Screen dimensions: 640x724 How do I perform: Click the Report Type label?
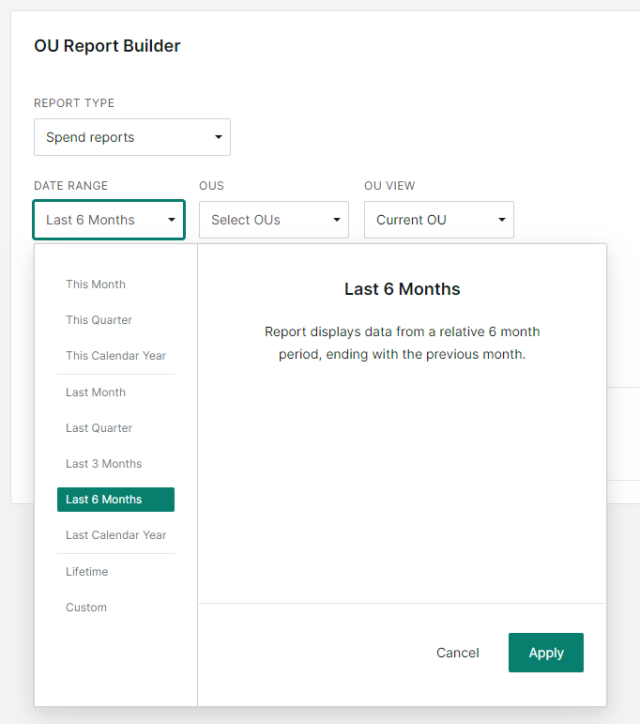point(74,103)
